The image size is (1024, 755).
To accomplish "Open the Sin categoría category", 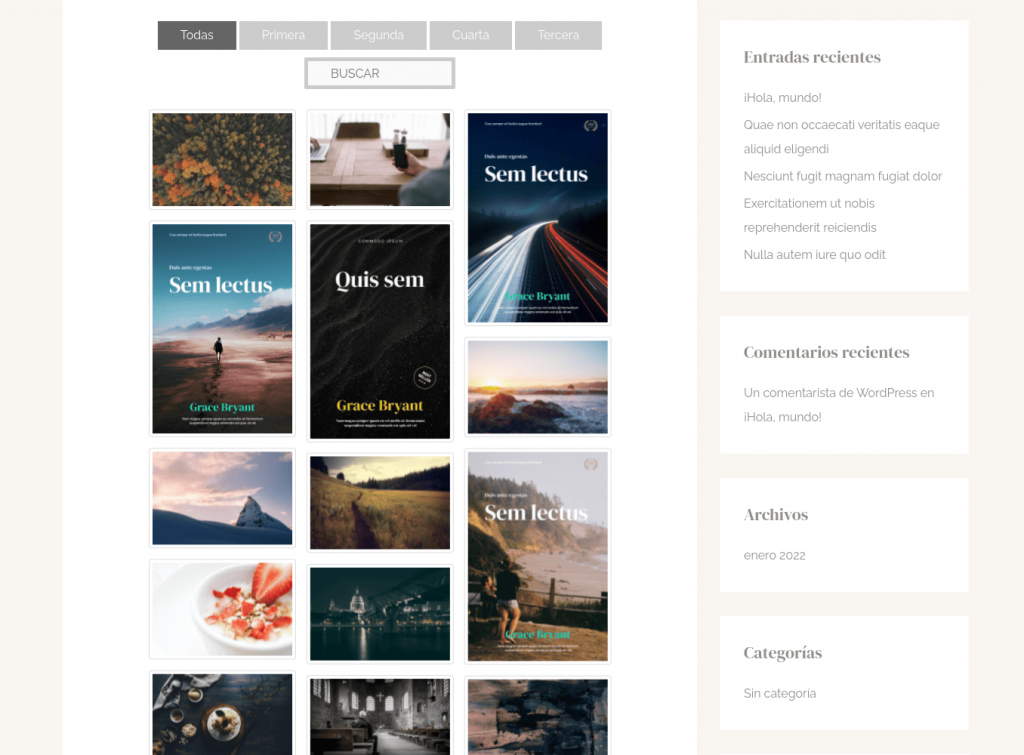I will coord(779,693).
